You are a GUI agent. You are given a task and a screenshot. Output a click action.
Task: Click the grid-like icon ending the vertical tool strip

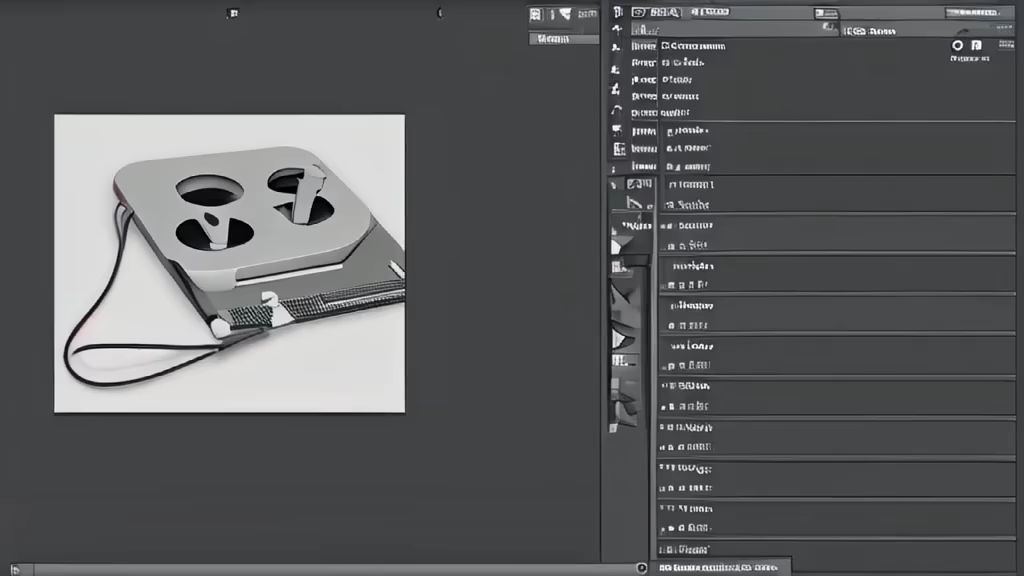(x=619, y=149)
